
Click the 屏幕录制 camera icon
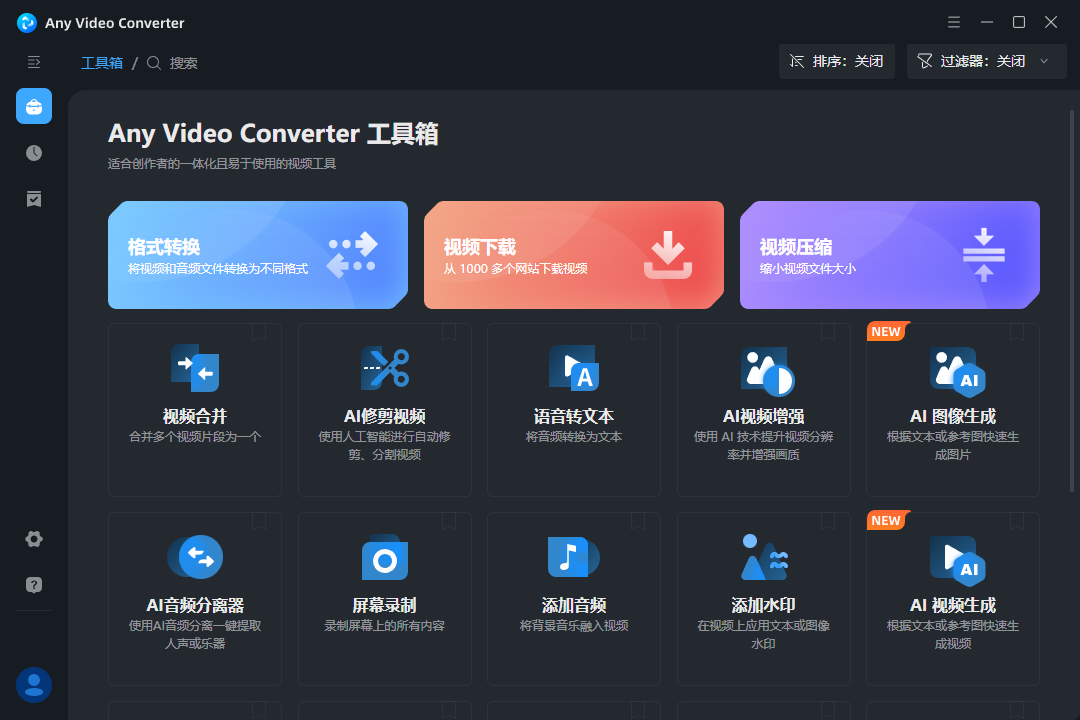click(385, 558)
